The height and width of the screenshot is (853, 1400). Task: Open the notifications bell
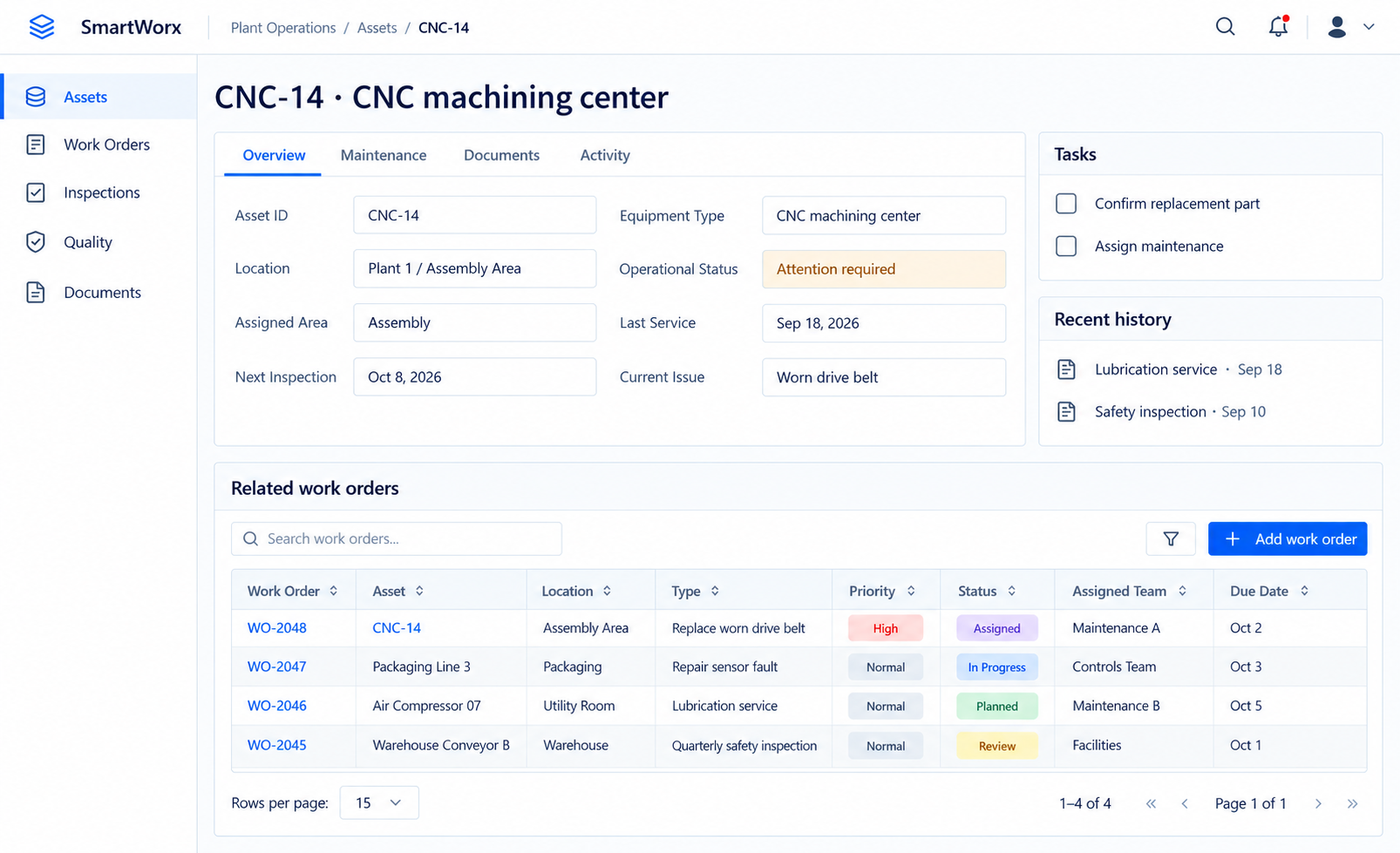(1278, 27)
